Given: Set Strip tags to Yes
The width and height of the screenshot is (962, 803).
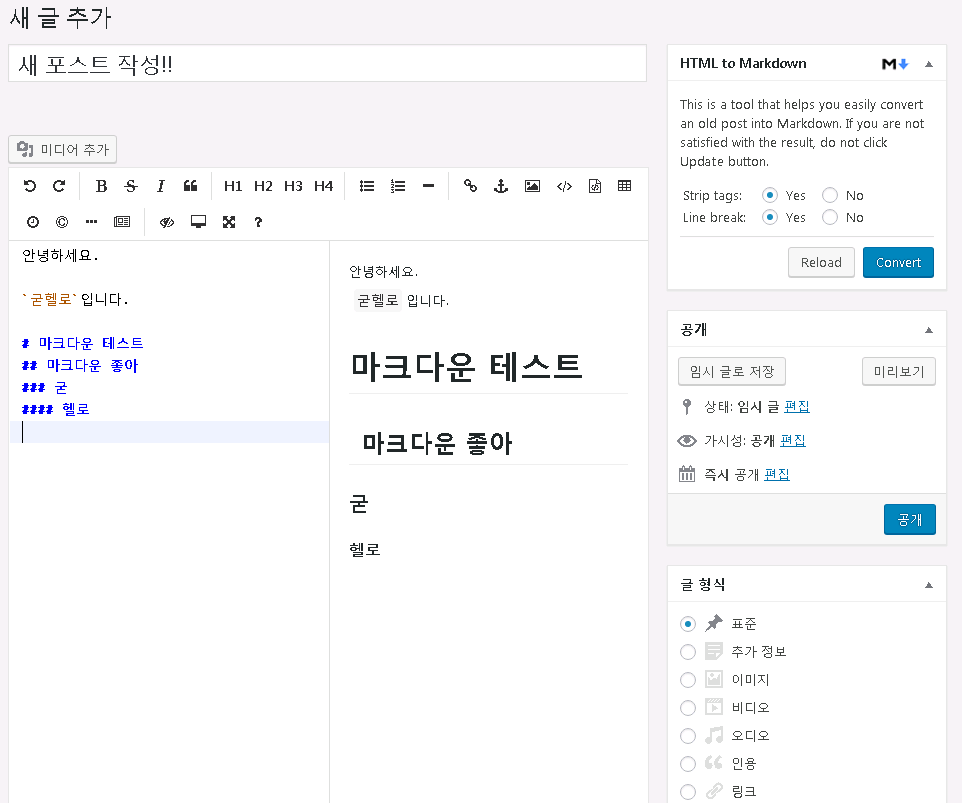Looking at the screenshot, I should 770,195.
